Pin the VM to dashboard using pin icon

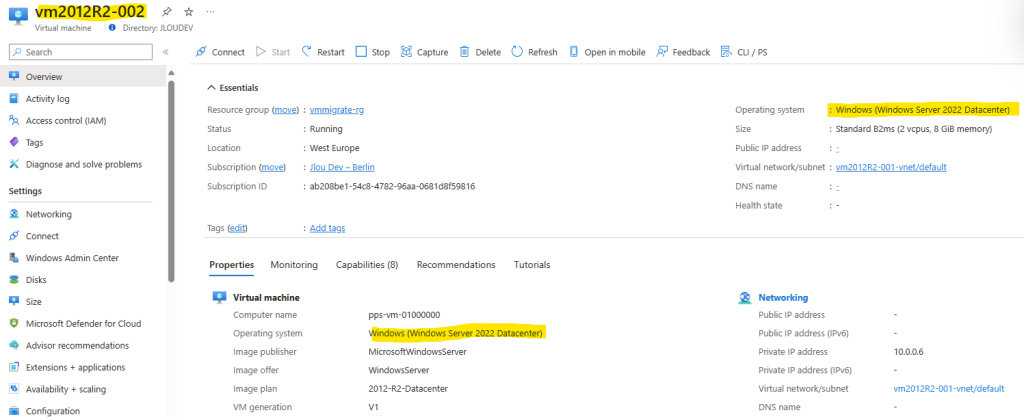click(167, 12)
